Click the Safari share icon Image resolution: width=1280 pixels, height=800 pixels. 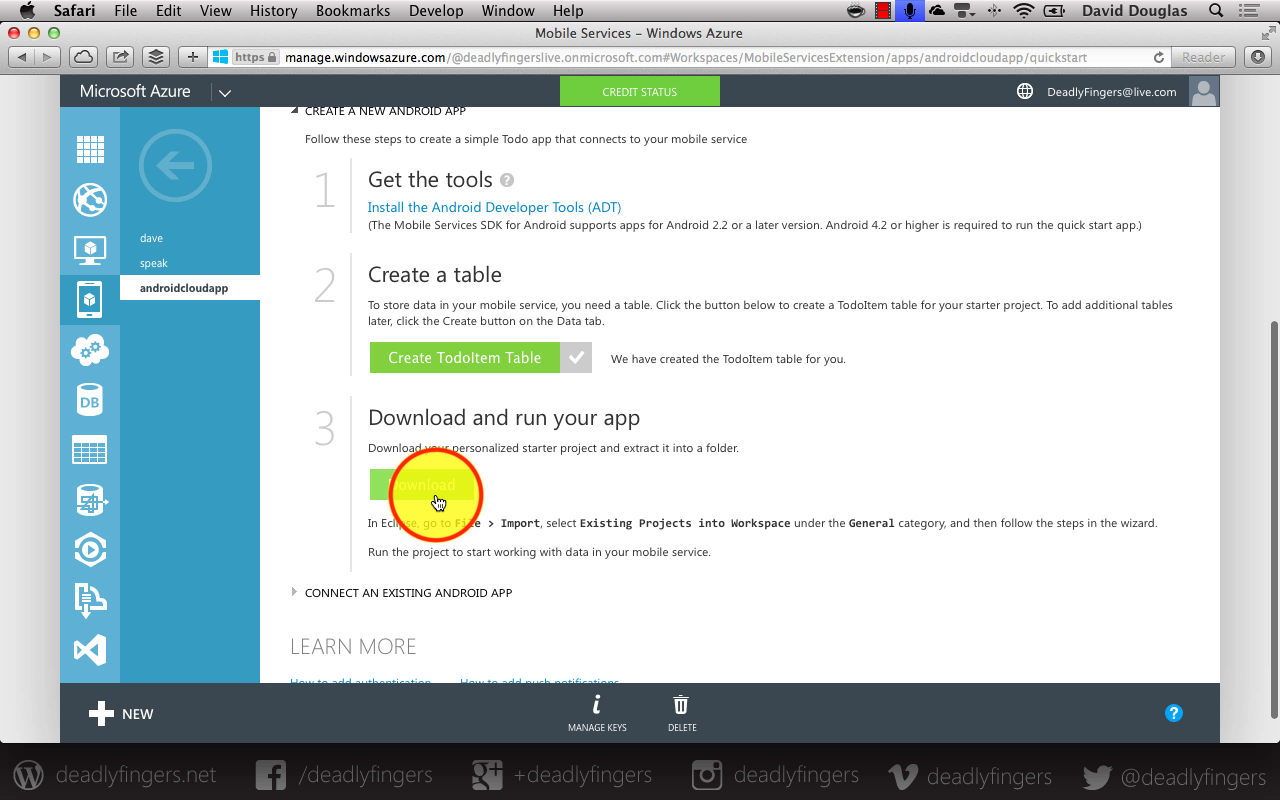point(119,57)
